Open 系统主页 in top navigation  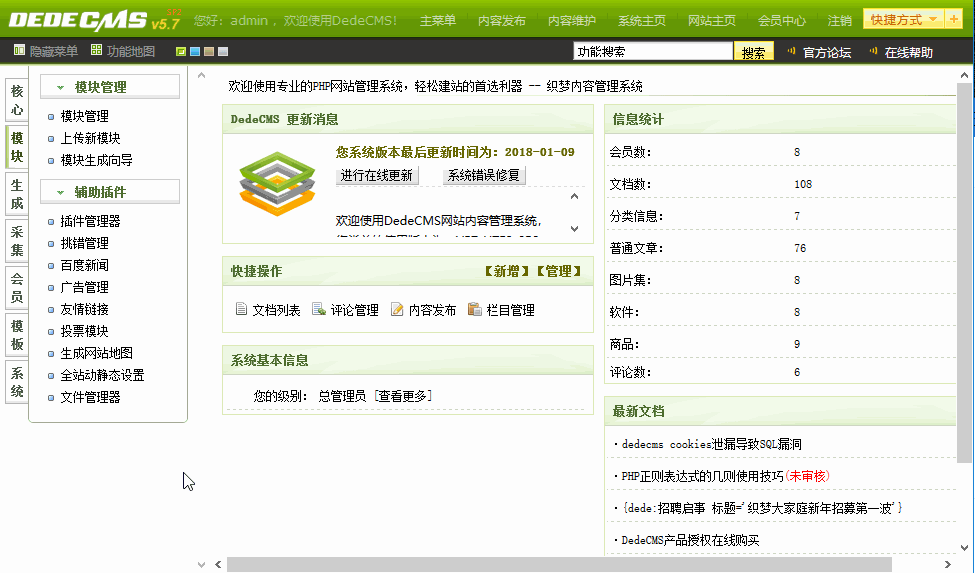(x=642, y=21)
